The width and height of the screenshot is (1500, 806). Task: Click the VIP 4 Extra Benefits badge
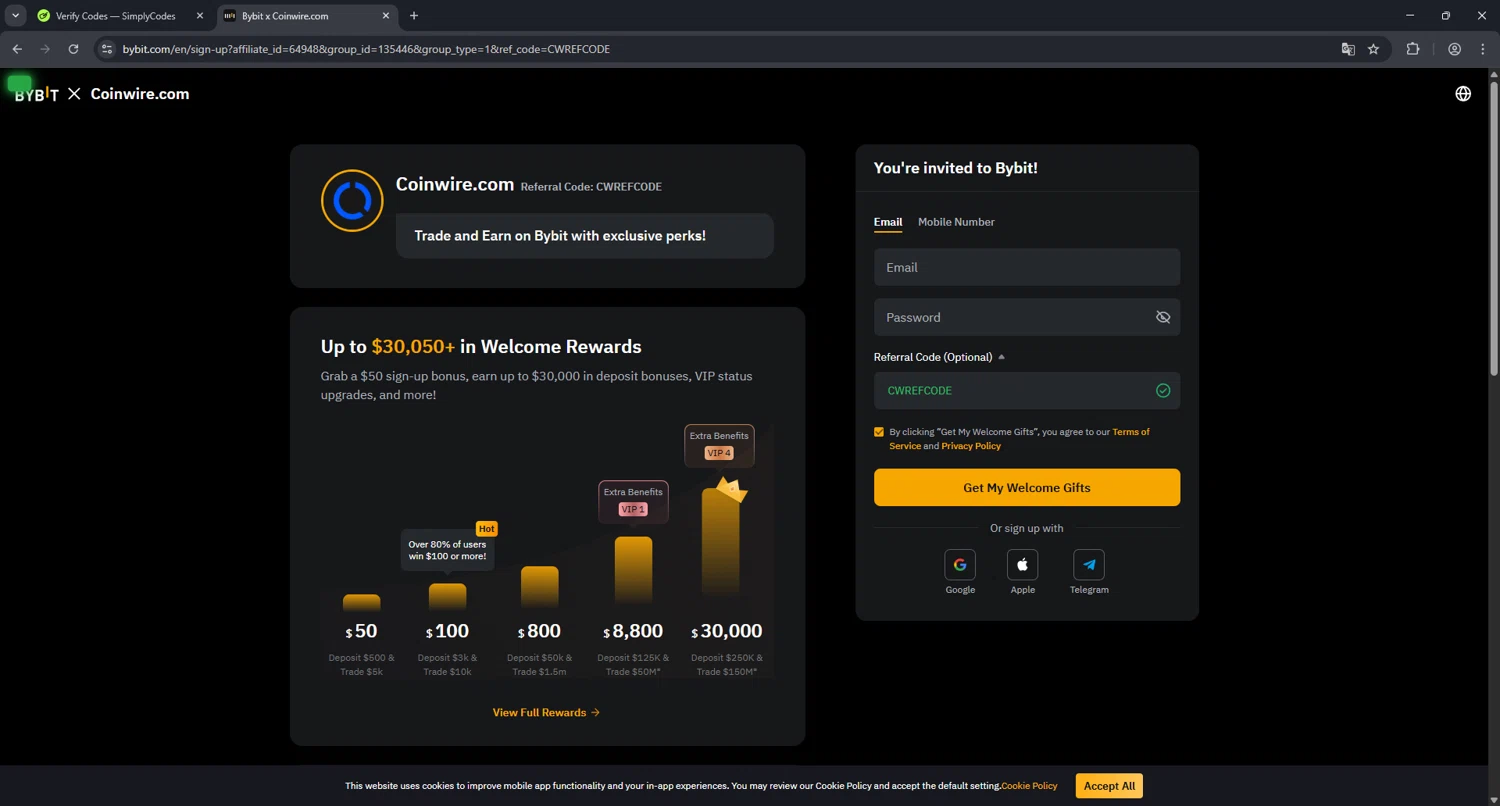pos(719,445)
